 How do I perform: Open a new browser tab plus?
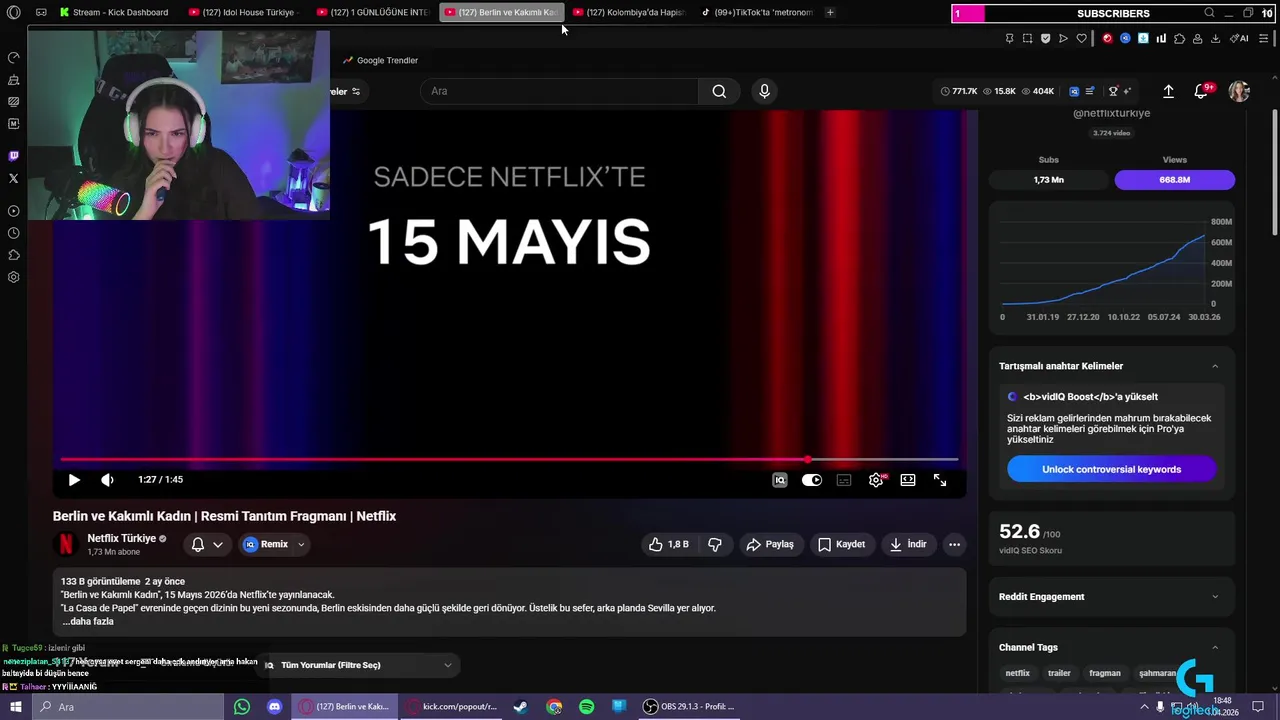point(830,12)
